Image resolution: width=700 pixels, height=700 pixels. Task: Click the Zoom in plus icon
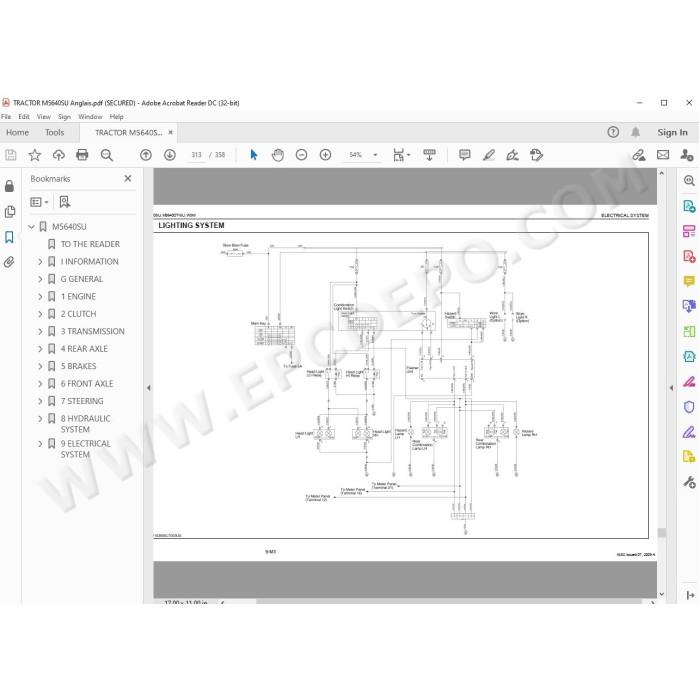click(325, 155)
